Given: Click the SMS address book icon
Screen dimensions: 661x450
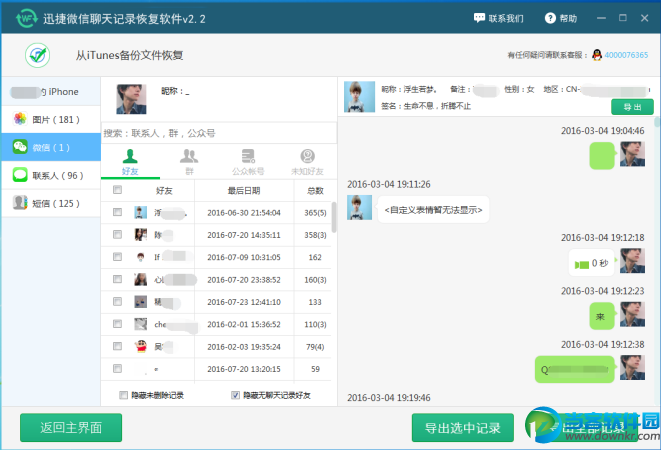Looking at the screenshot, I should (20, 202).
